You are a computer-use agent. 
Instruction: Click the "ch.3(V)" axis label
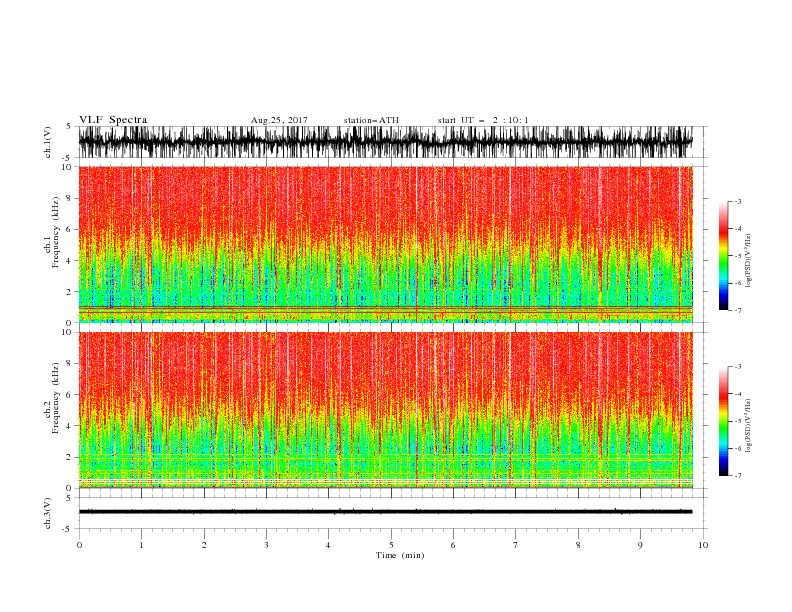coord(48,513)
